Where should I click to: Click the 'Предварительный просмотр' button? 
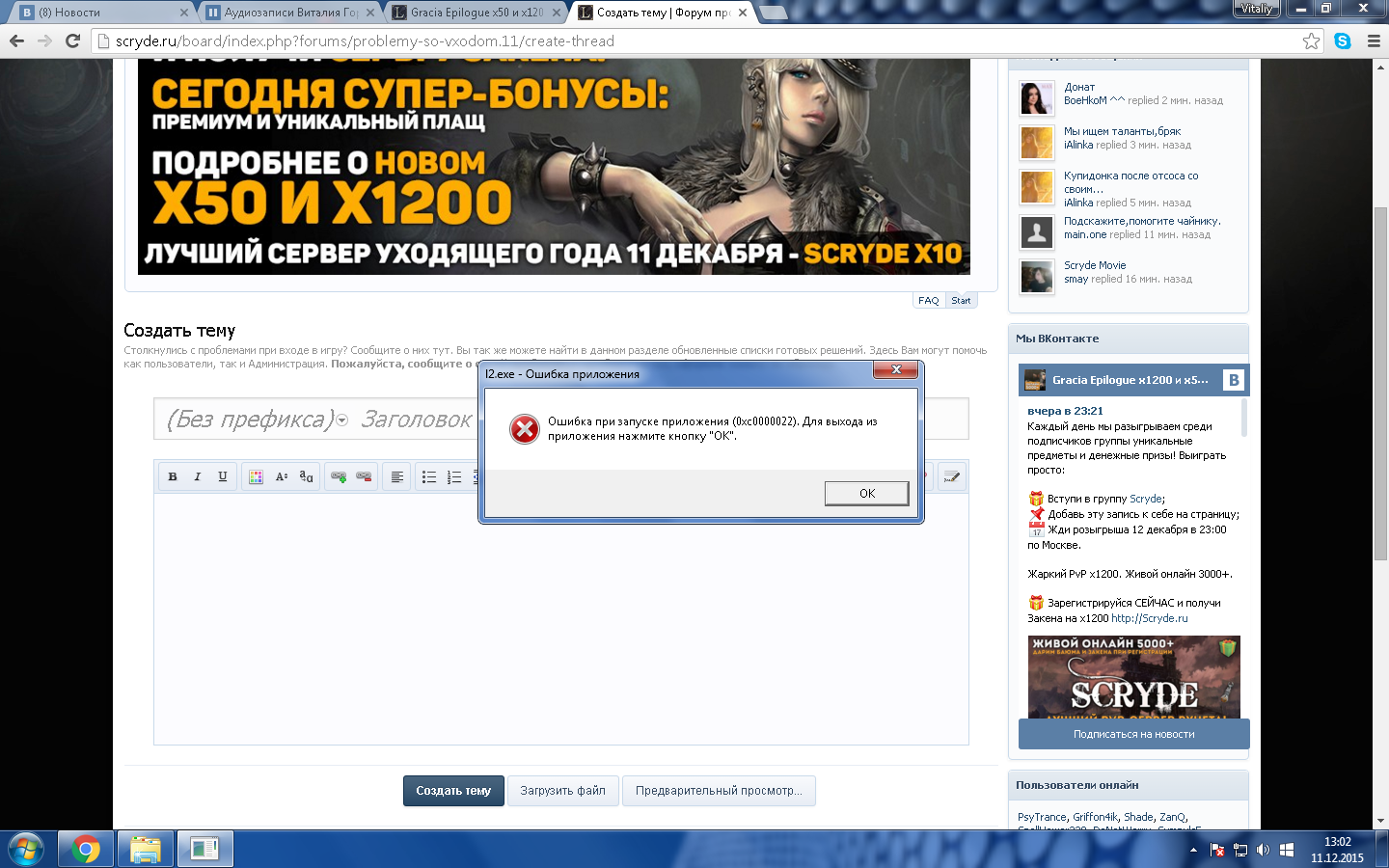click(x=718, y=791)
